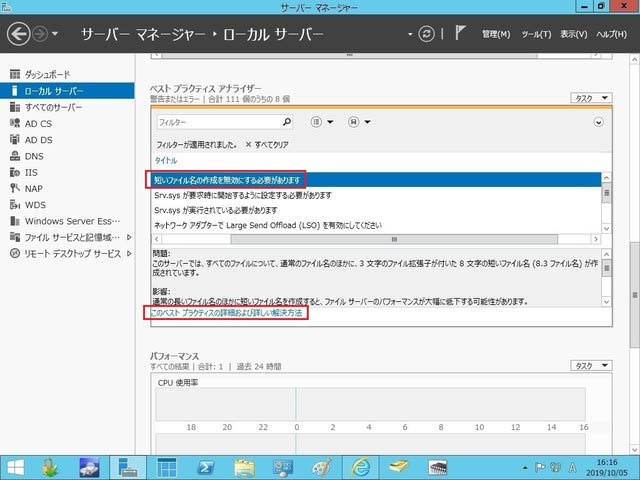The image size is (640, 480).
Task: Select Srv.sys が要求時に開始する result row
Action: click(x=376, y=195)
